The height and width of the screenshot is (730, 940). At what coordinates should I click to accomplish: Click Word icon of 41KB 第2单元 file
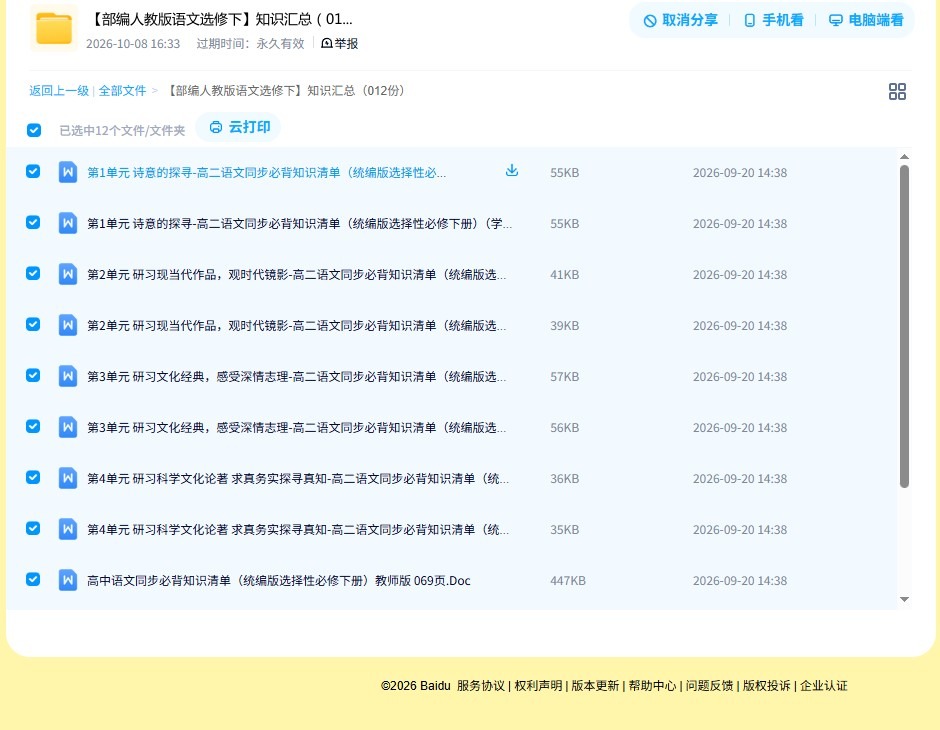(x=68, y=274)
